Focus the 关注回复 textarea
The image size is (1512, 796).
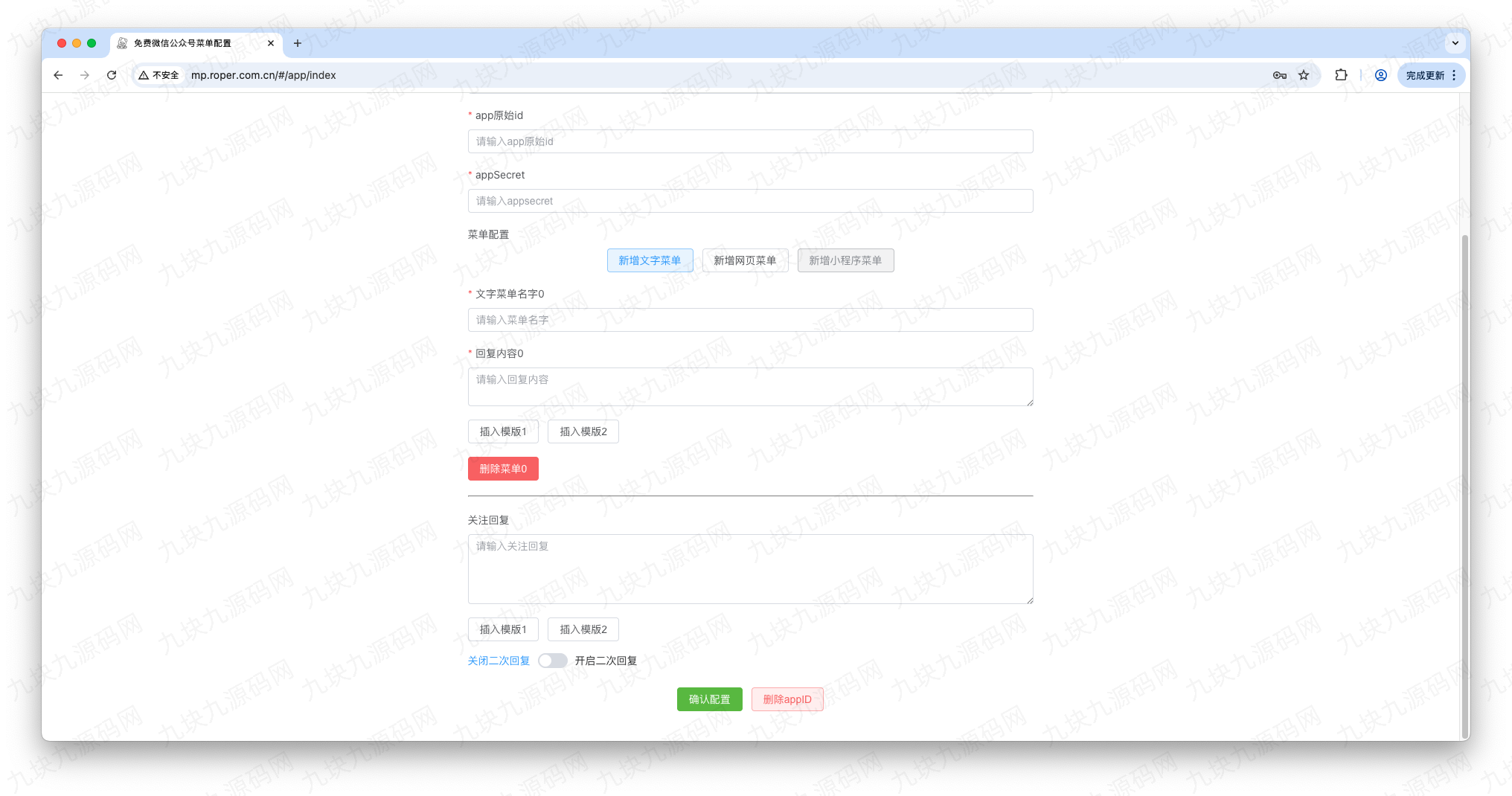(750, 569)
